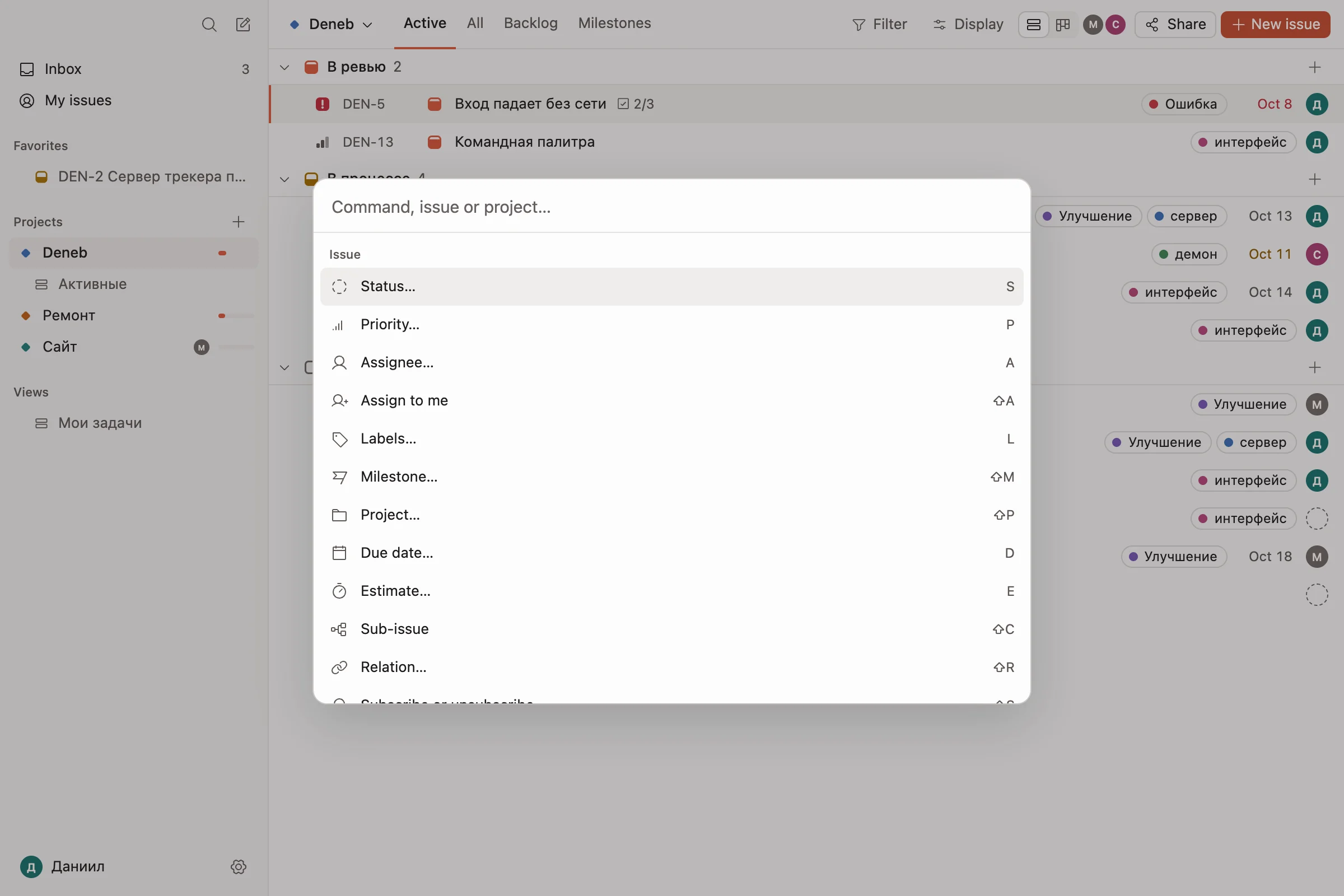
Task: Add a new project with plus icon
Action: point(239,222)
